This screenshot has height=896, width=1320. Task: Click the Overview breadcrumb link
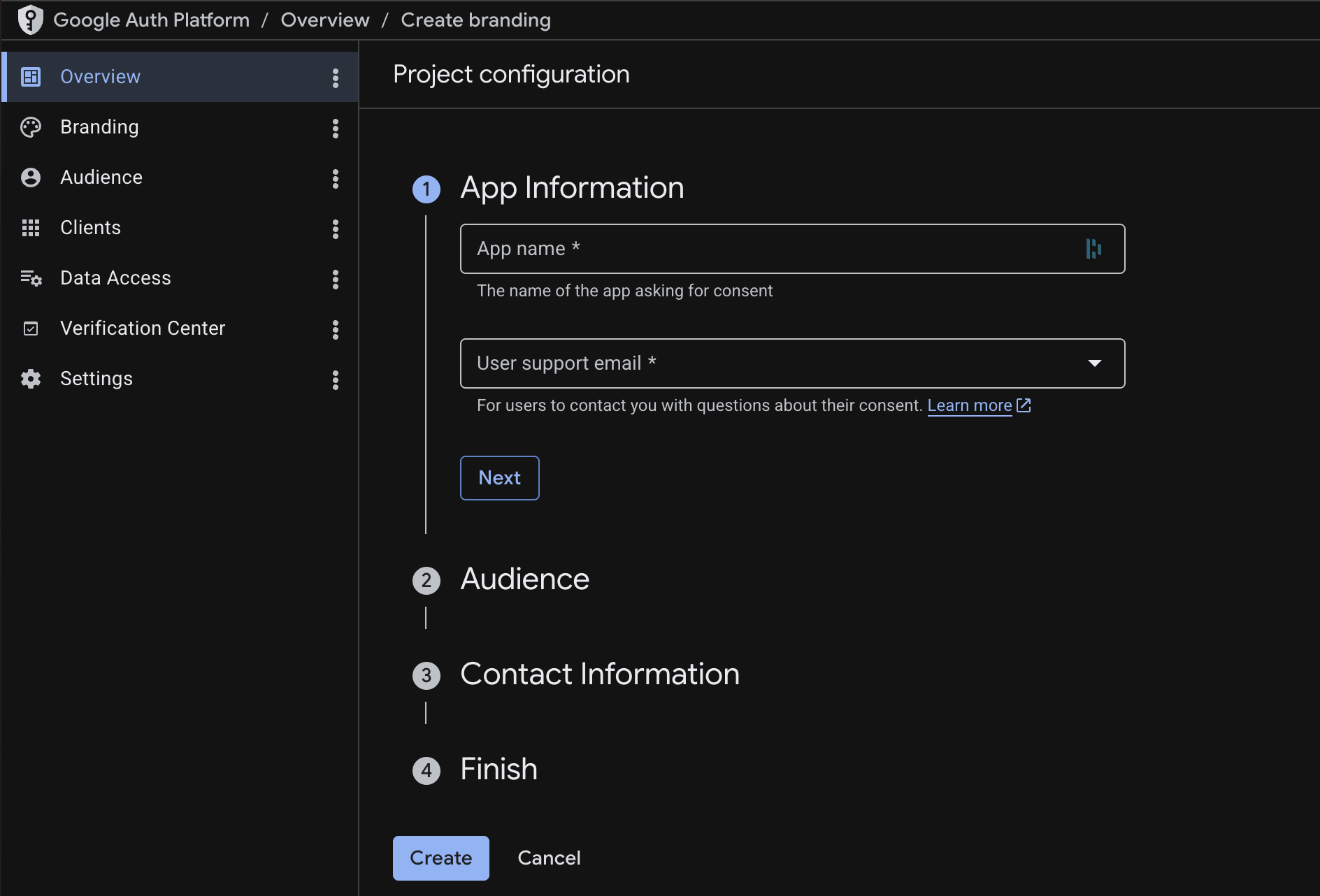click(x=325, y=20)
